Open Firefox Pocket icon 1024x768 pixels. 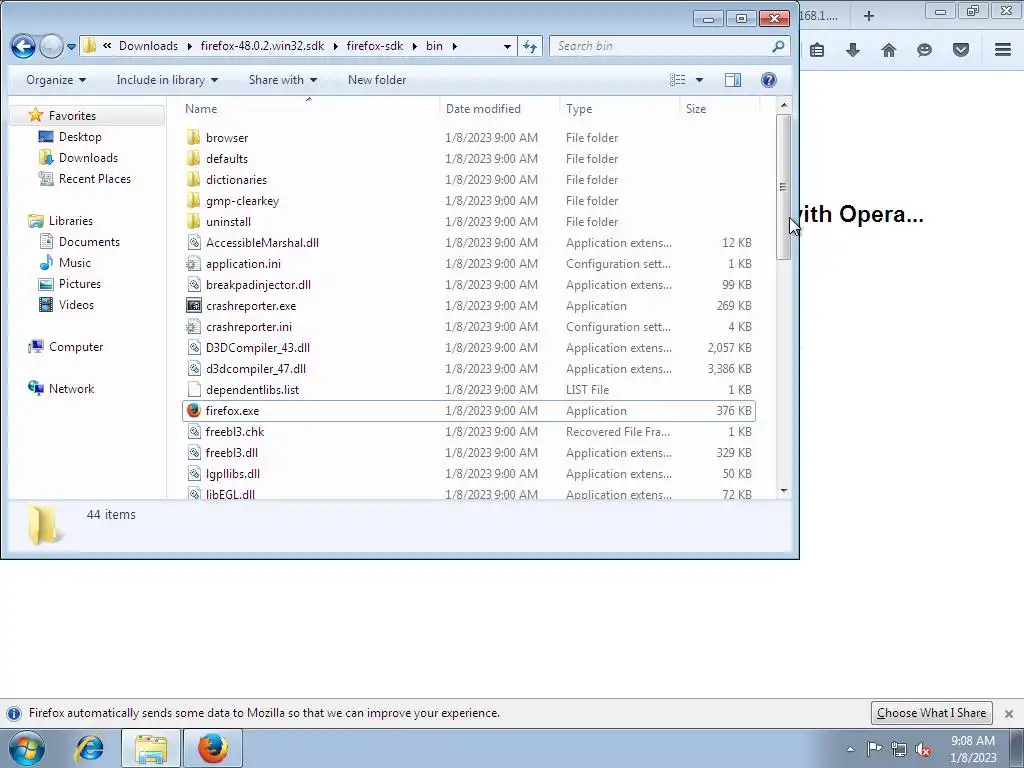pos(960,50)
